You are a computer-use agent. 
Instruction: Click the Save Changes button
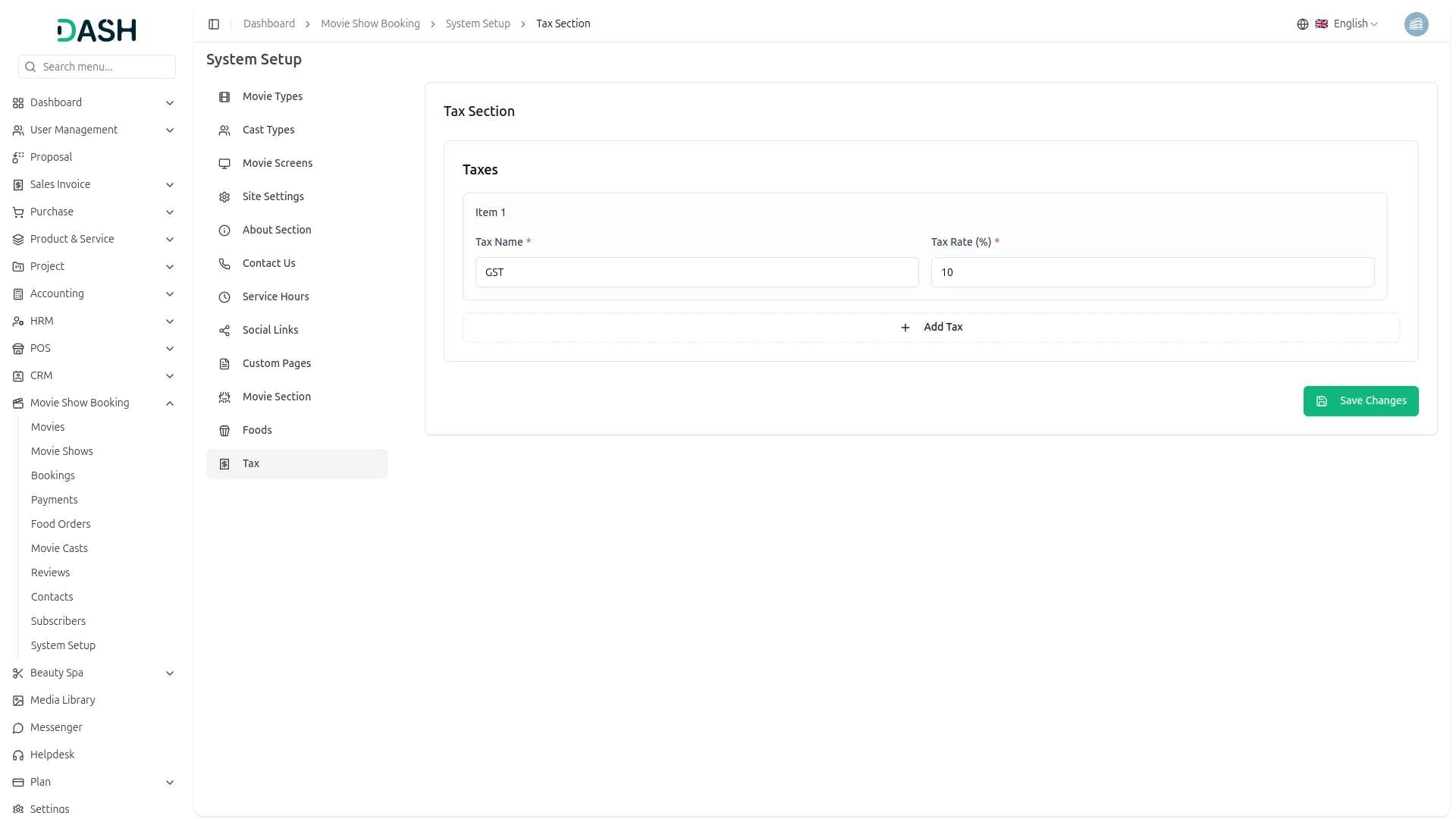pos(1360,400)
